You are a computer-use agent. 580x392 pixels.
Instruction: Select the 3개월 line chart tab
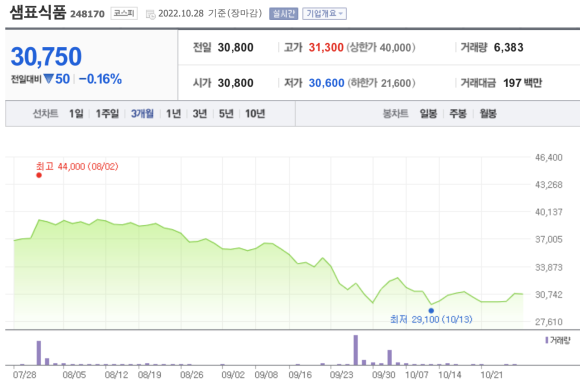click(142, 114)
